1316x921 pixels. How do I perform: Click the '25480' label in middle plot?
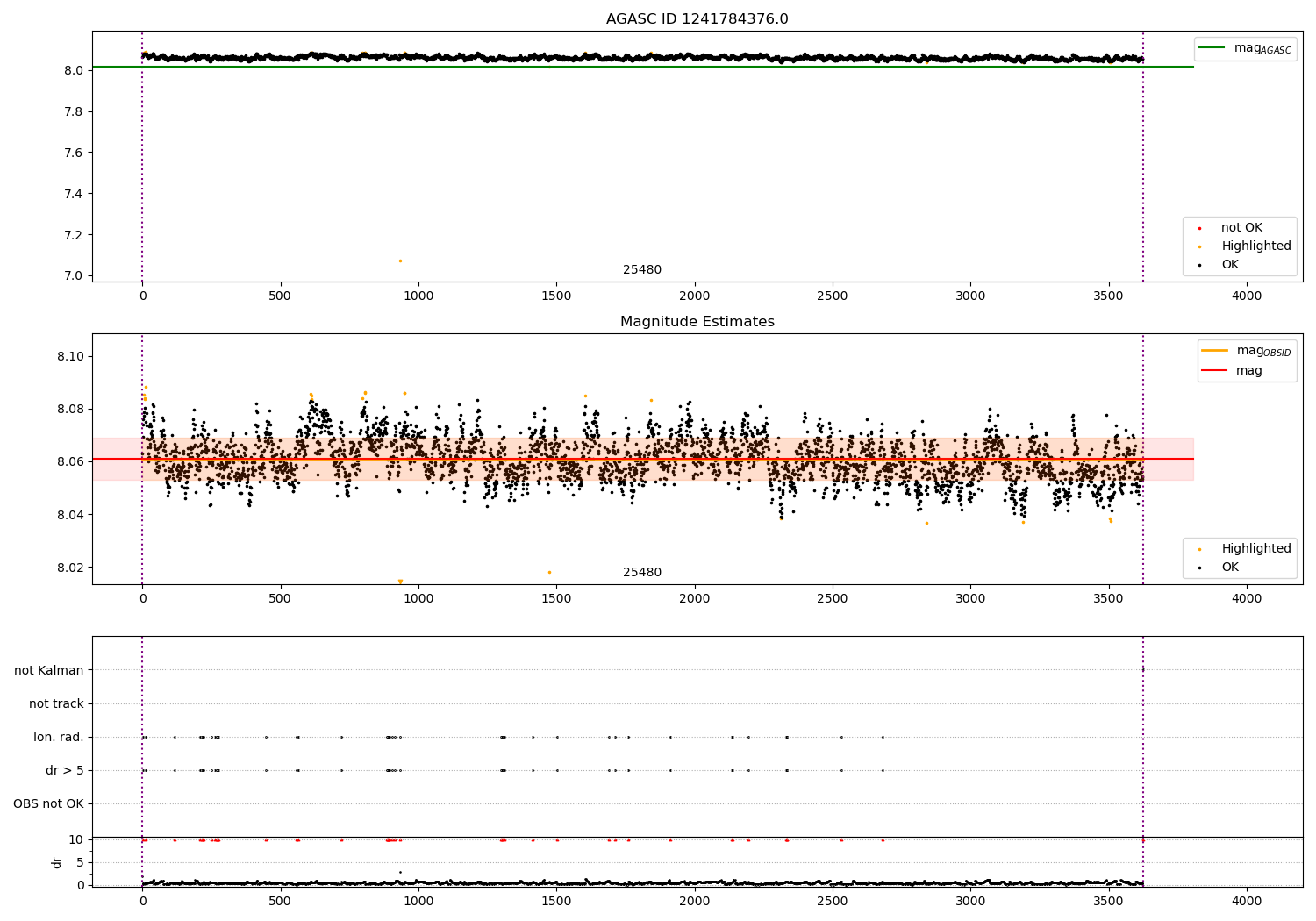pos(642,573)
